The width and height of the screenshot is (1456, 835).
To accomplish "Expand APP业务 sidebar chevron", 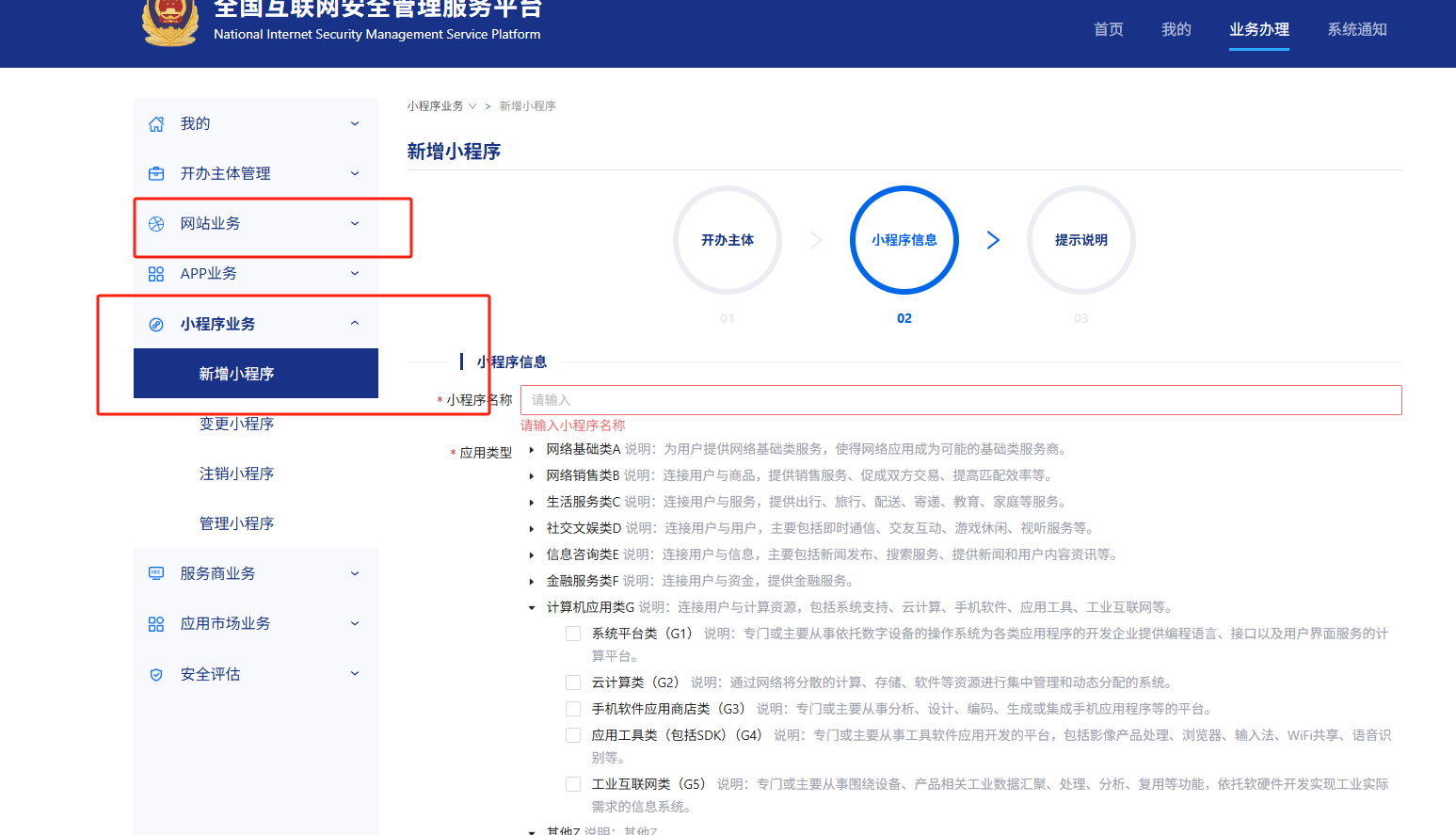I will (355, 274).
